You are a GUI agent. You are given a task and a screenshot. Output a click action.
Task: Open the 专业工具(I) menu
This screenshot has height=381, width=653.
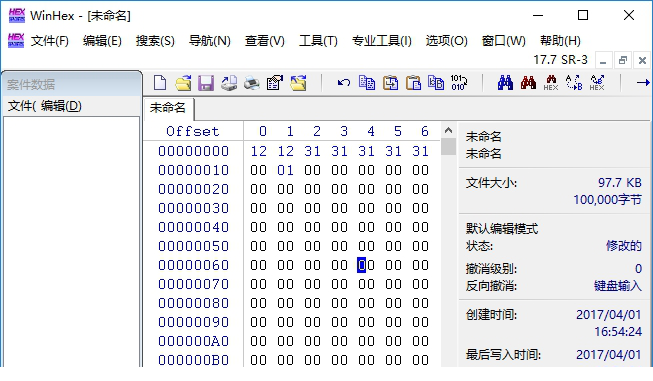tap(381, 41)
